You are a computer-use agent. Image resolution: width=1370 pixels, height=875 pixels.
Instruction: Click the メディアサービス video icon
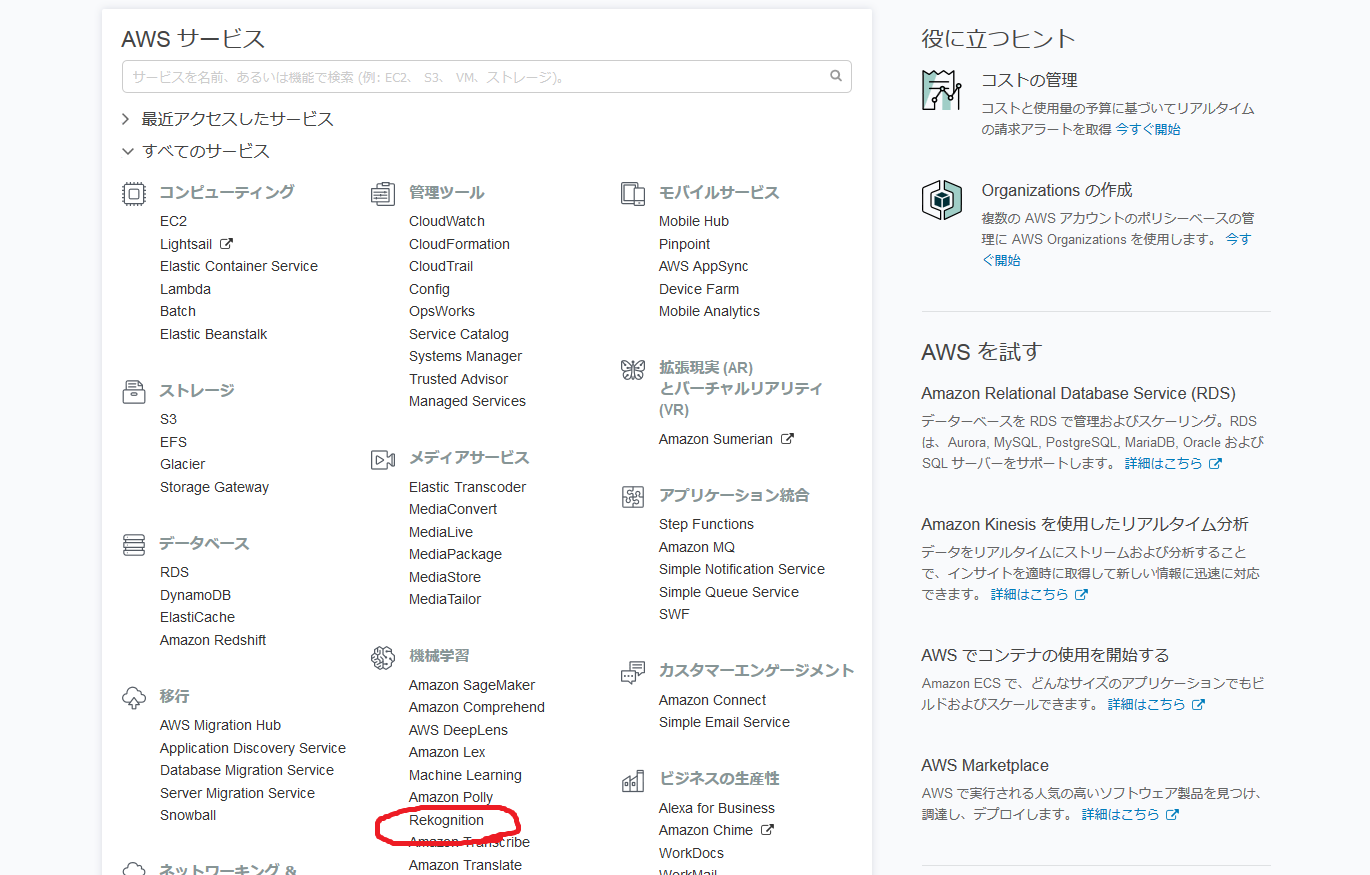[383, 459]
